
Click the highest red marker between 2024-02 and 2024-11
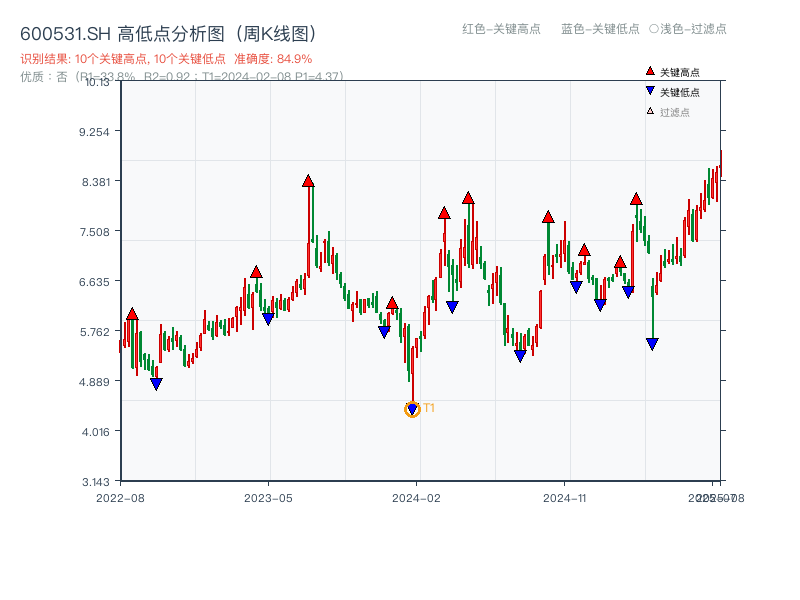click(468, 198)
